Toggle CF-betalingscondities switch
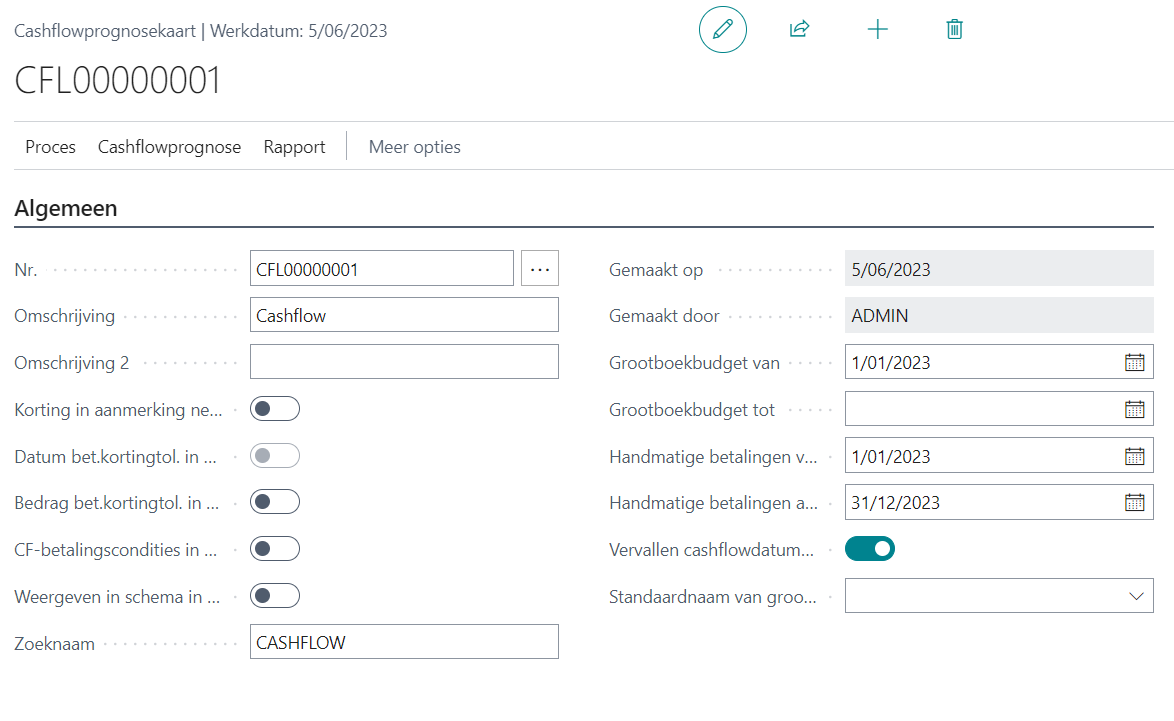Viewport: 1174px width, 721px height. pos(275,549)
